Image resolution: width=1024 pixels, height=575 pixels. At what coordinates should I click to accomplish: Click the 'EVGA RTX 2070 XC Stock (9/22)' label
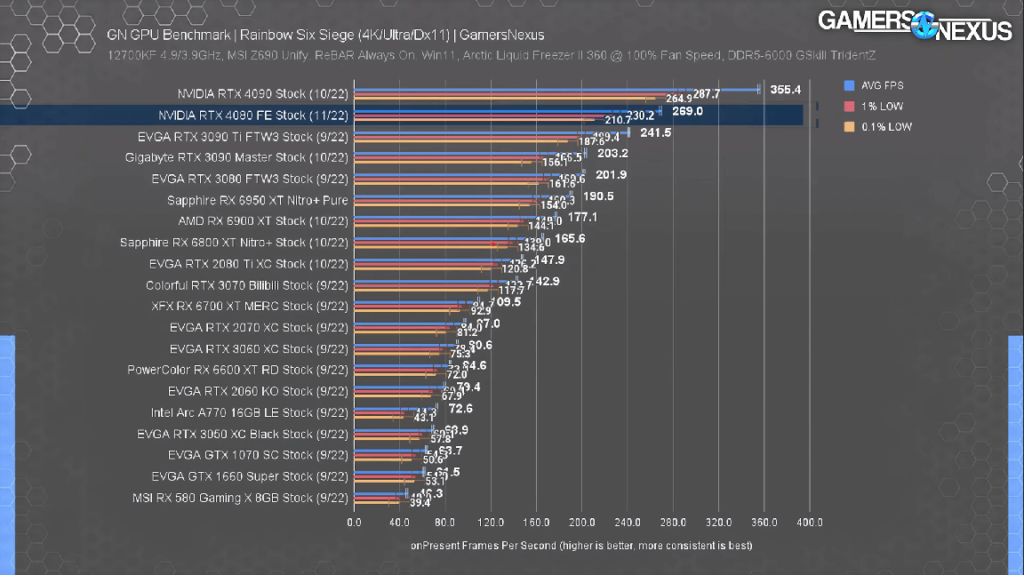259,328
